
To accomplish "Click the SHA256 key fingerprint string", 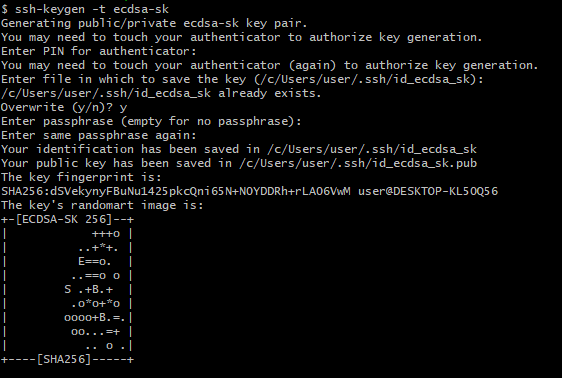I will tap(176, 191).
